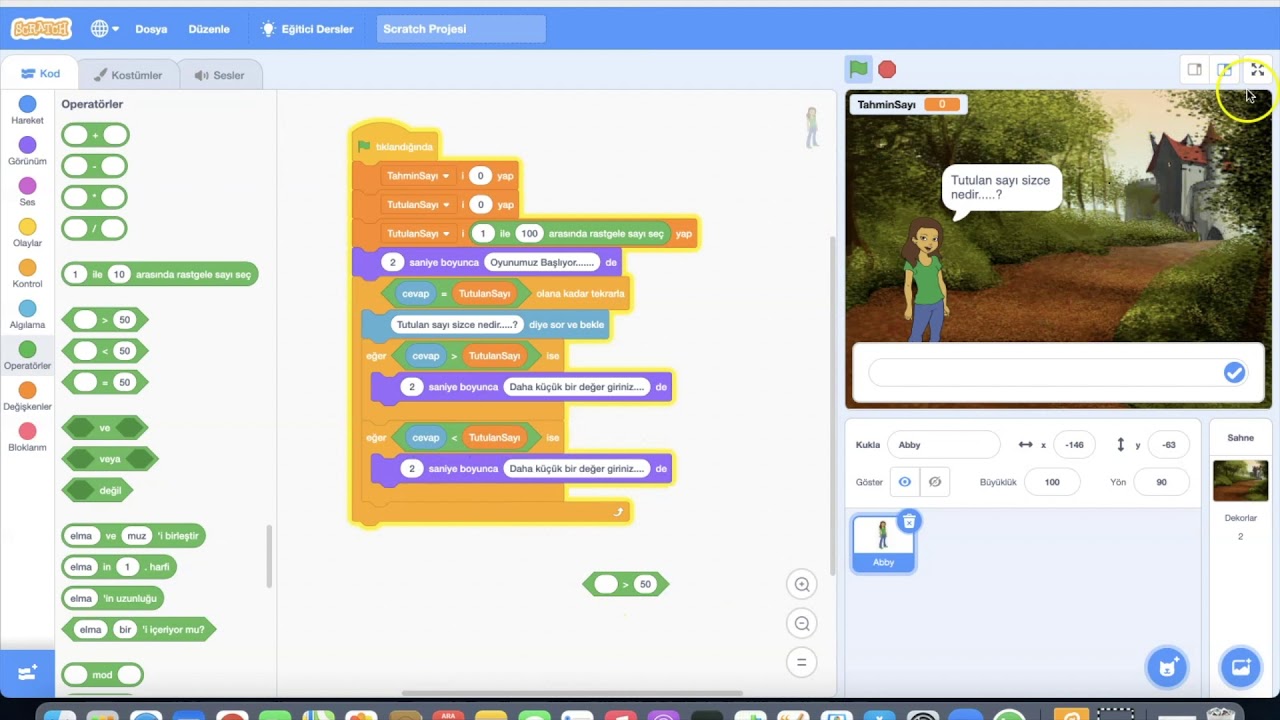Open the choose a backdrop button
The height and width of the screenshot is (720, 1280).
pos(1240,667)
